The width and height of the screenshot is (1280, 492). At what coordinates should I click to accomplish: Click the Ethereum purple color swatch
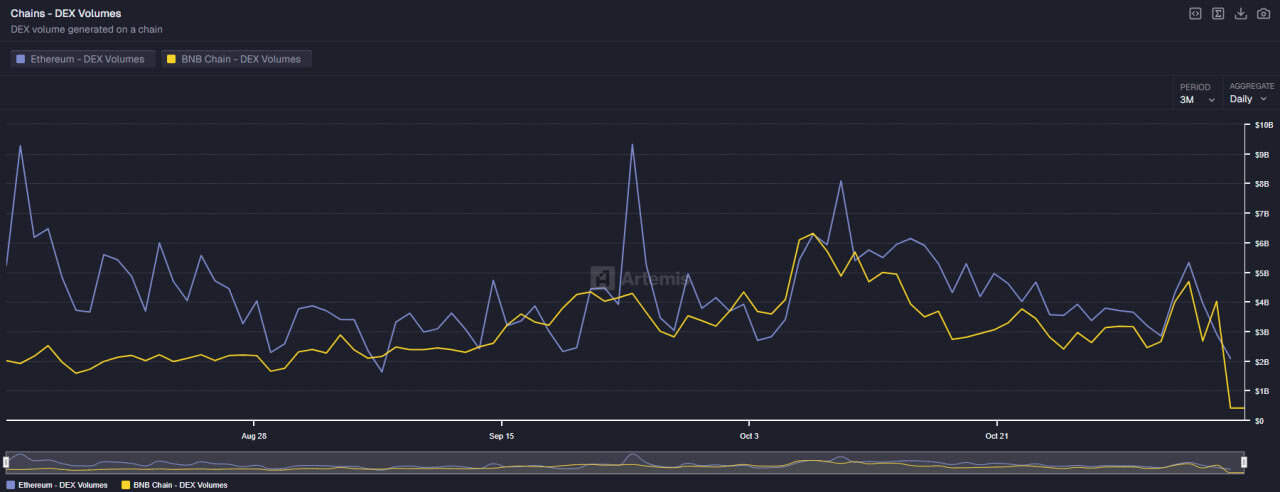point(21,59)
